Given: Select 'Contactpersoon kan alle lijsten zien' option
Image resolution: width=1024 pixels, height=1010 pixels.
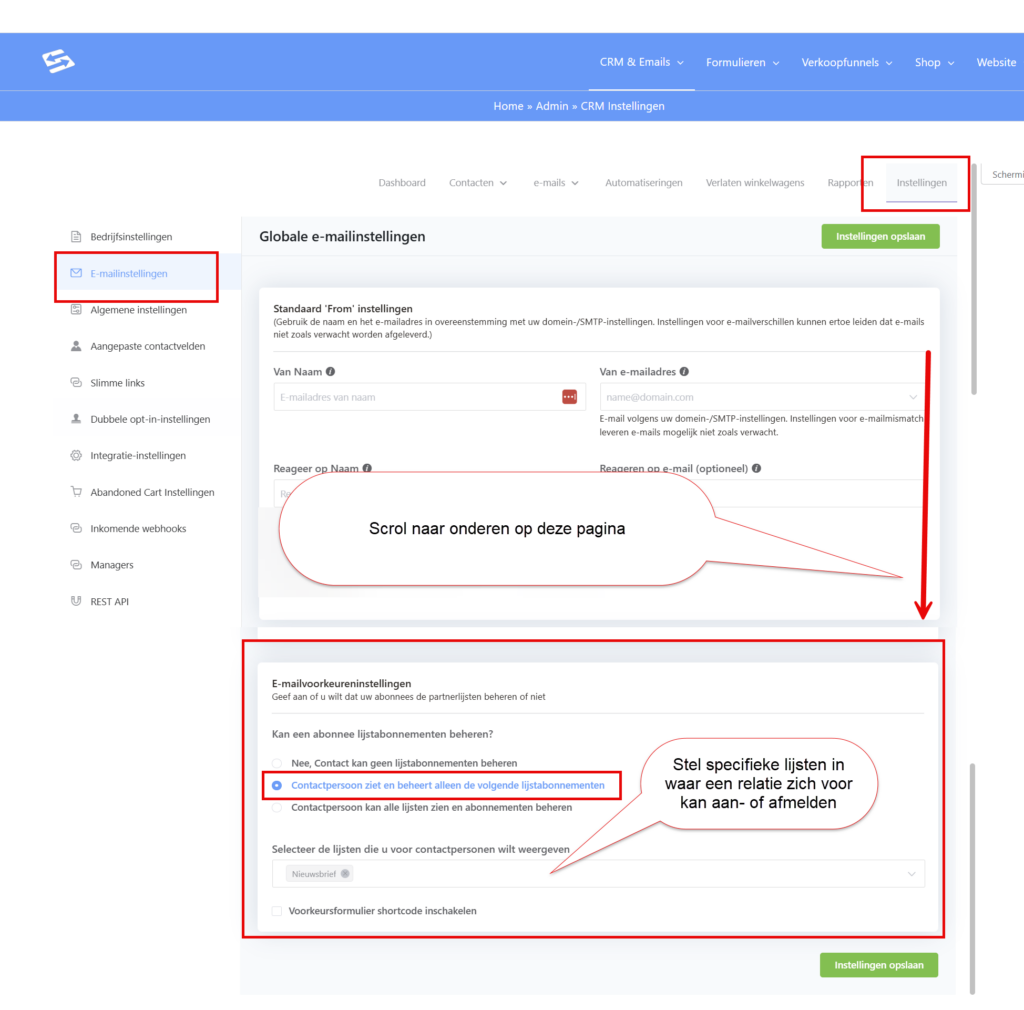Looking at the screenshot, I should point(277,808).
